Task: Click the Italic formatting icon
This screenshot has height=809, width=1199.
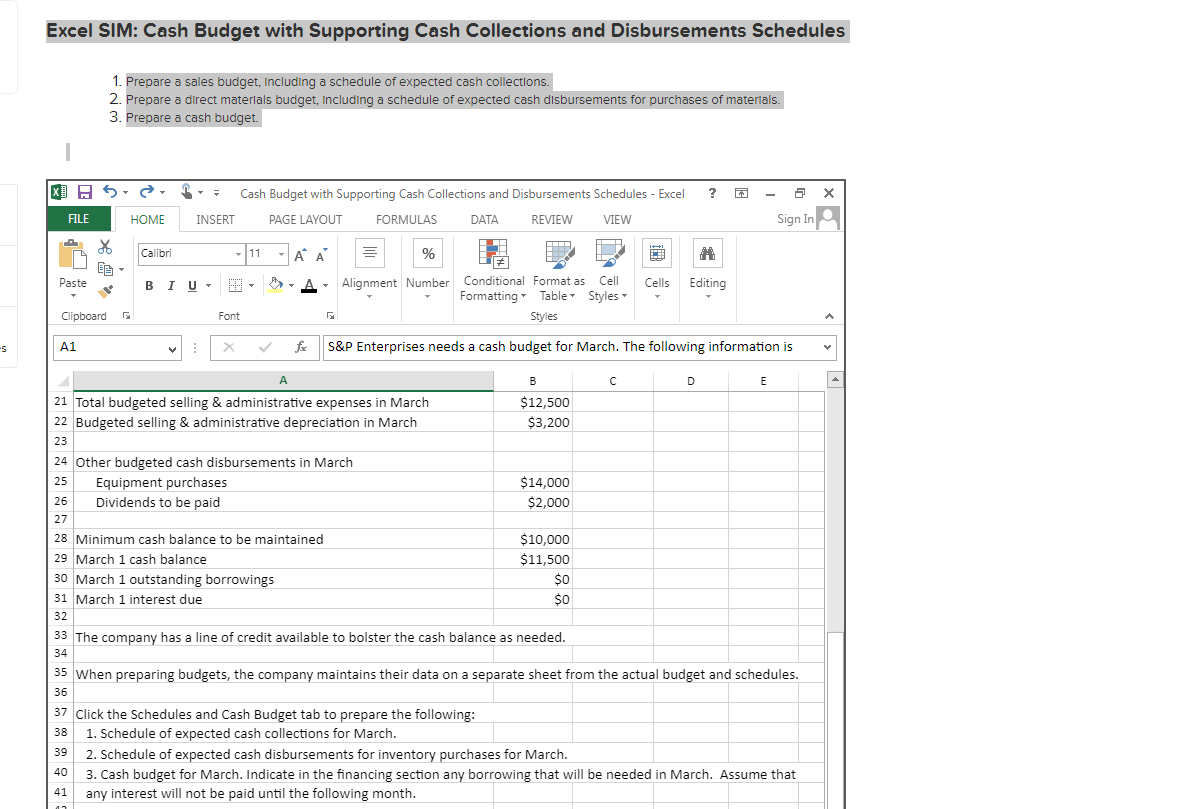Action: coord(170,285)
